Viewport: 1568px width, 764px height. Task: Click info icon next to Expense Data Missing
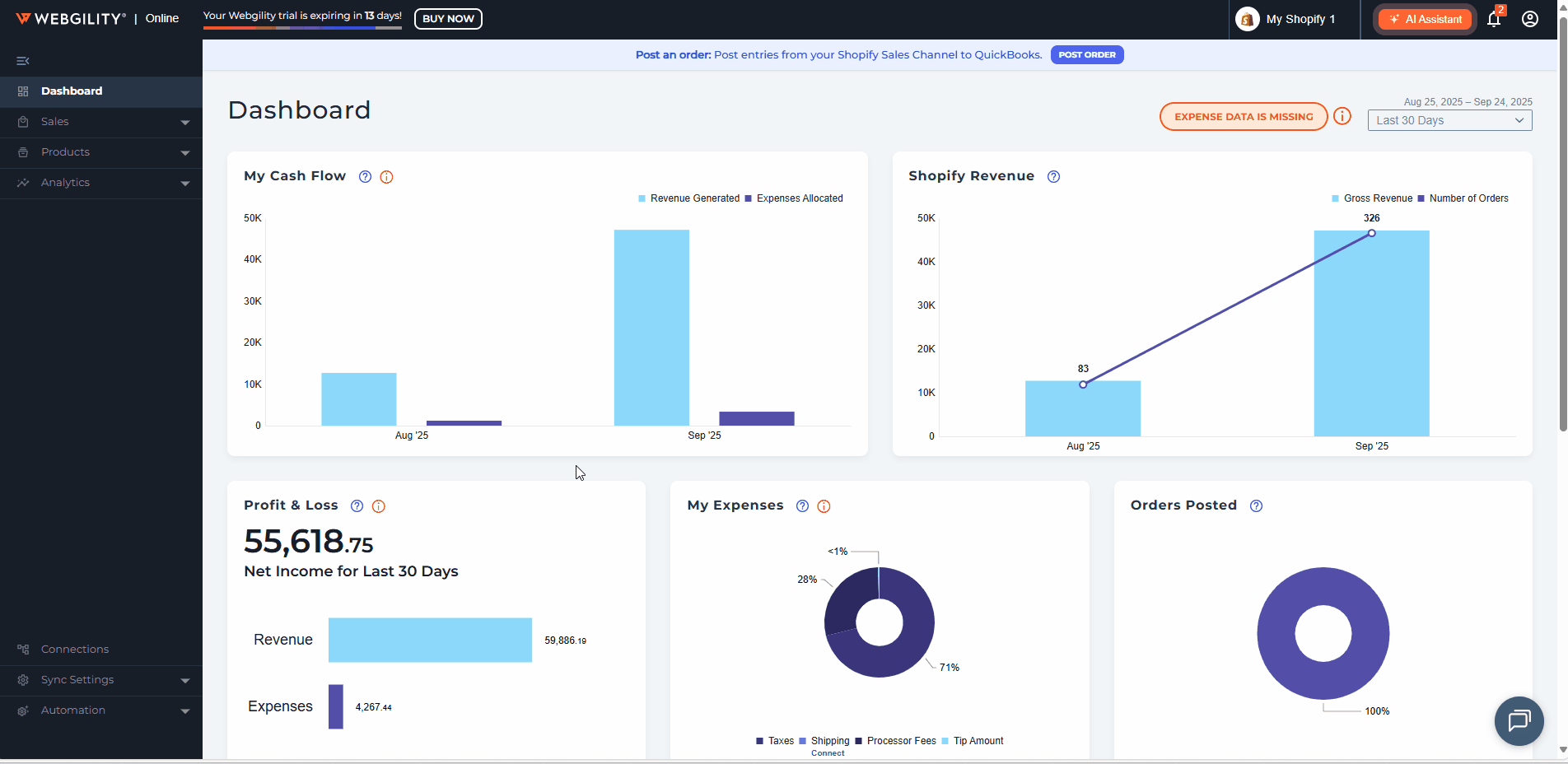pos(1342,116)
